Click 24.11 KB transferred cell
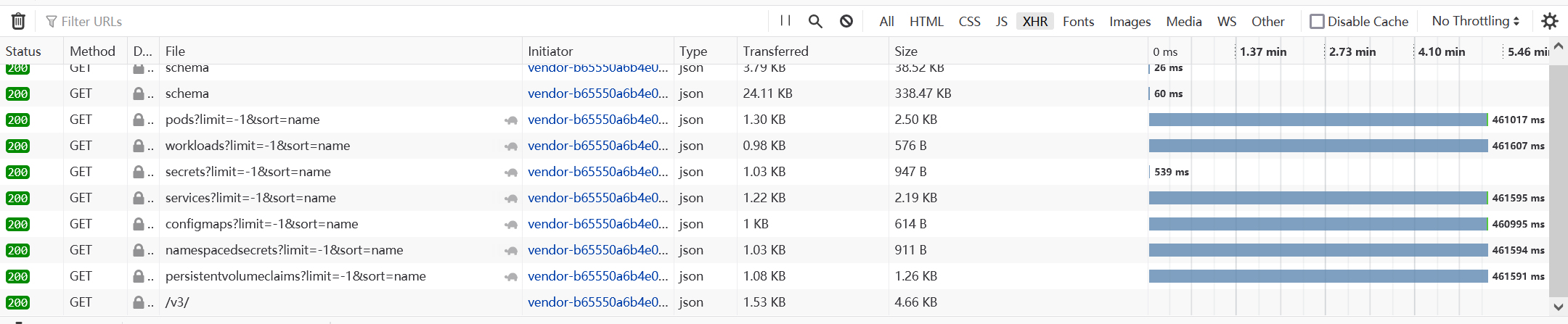1568x324 pixels. pyautogui.click(x=768, y=94)
